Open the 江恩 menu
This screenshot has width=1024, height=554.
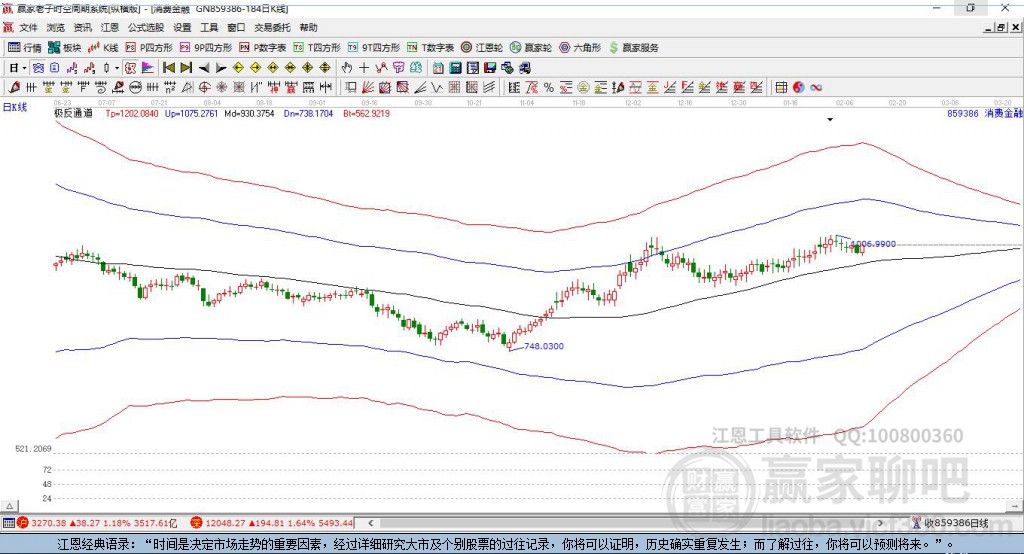110,27
